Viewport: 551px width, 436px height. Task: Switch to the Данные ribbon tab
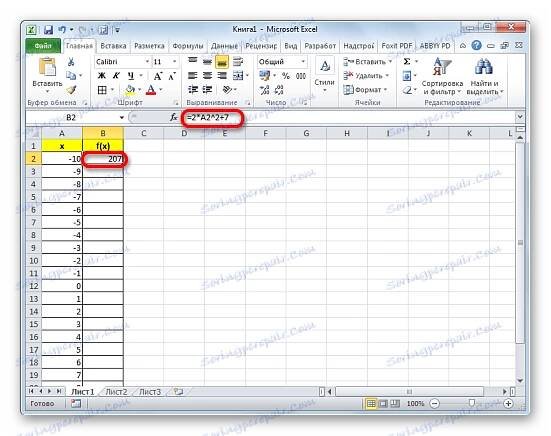[224, 46]
